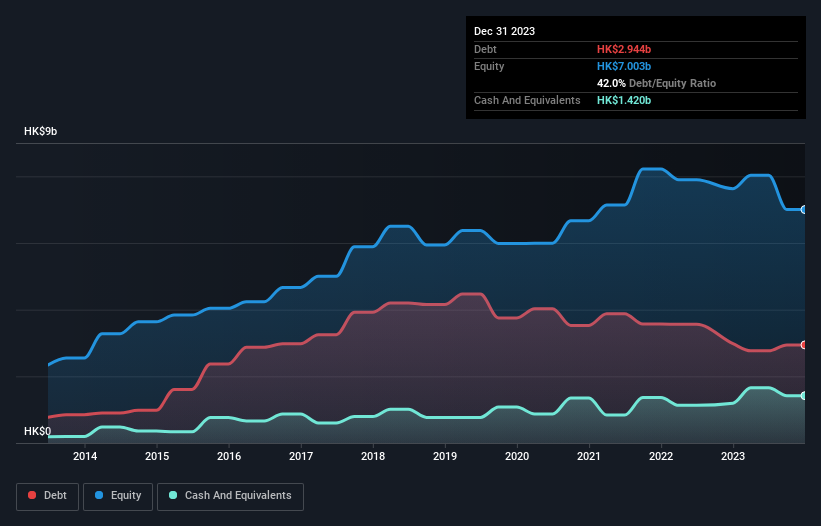Toggle the Debt series legend button
Viewport: 821px width, 526px height.
click(48, 496)
